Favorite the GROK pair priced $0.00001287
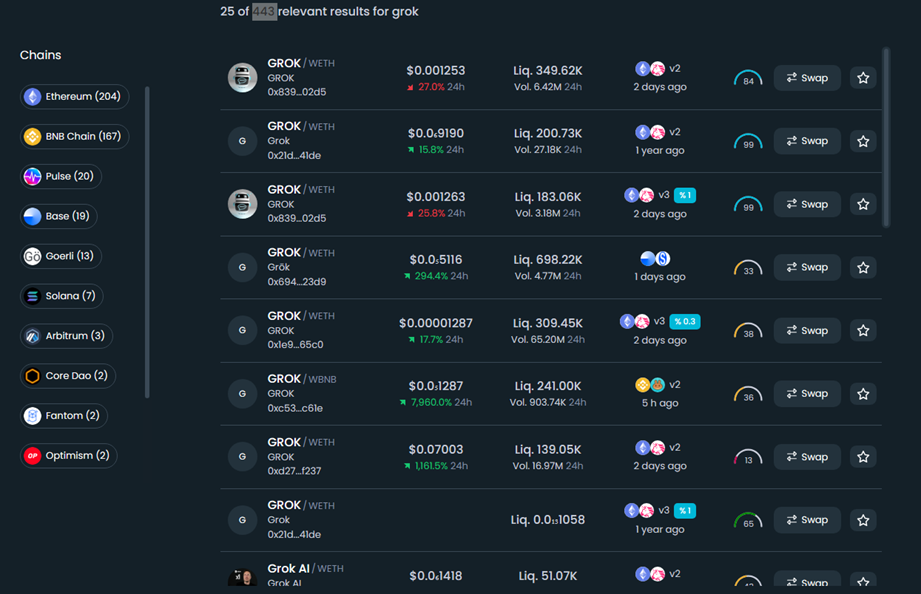 (863, 330)
